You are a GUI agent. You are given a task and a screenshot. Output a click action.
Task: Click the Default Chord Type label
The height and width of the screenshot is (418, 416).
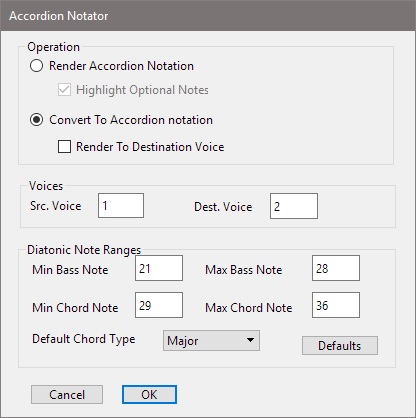[x=84, y=339]
